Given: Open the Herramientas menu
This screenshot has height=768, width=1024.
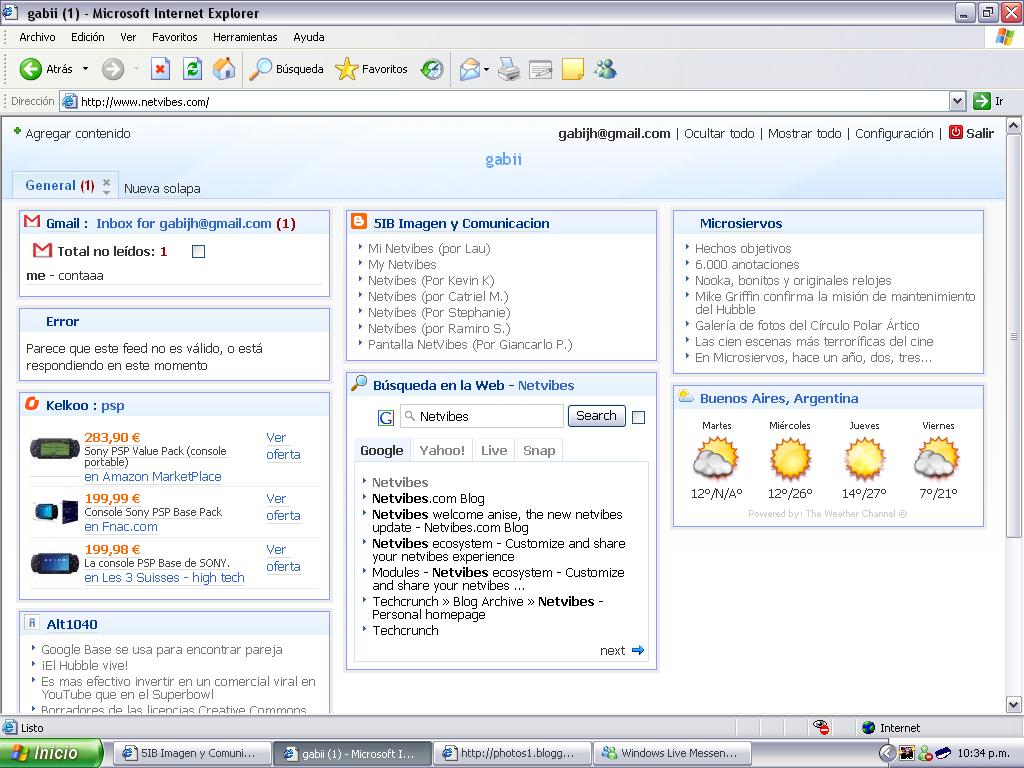Looking at the screenshot, I should coord(245,37).
